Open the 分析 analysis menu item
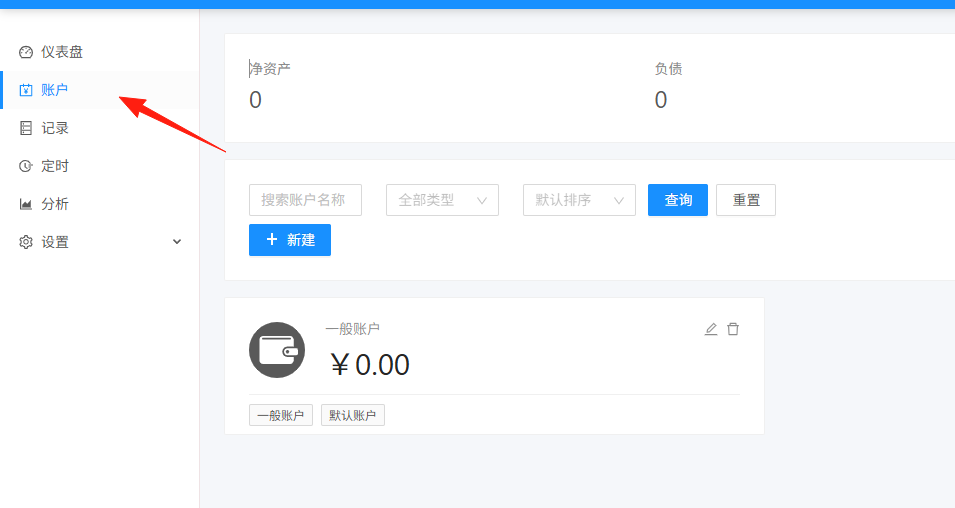Image resolution: width=955 pixels, height=508 pixels. (99, 204)
